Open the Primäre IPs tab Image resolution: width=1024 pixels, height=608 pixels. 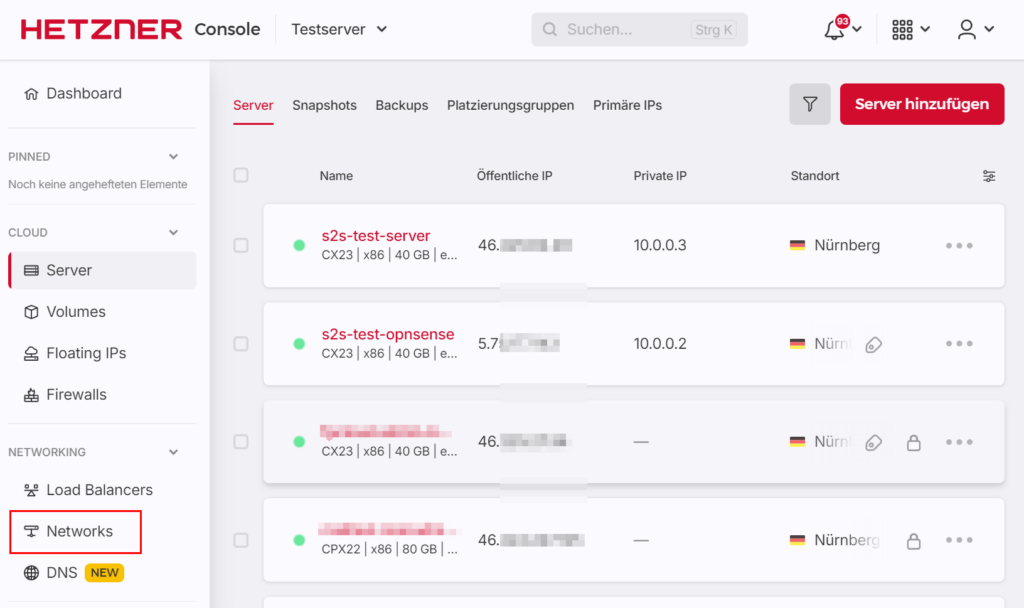coord(628,105)
